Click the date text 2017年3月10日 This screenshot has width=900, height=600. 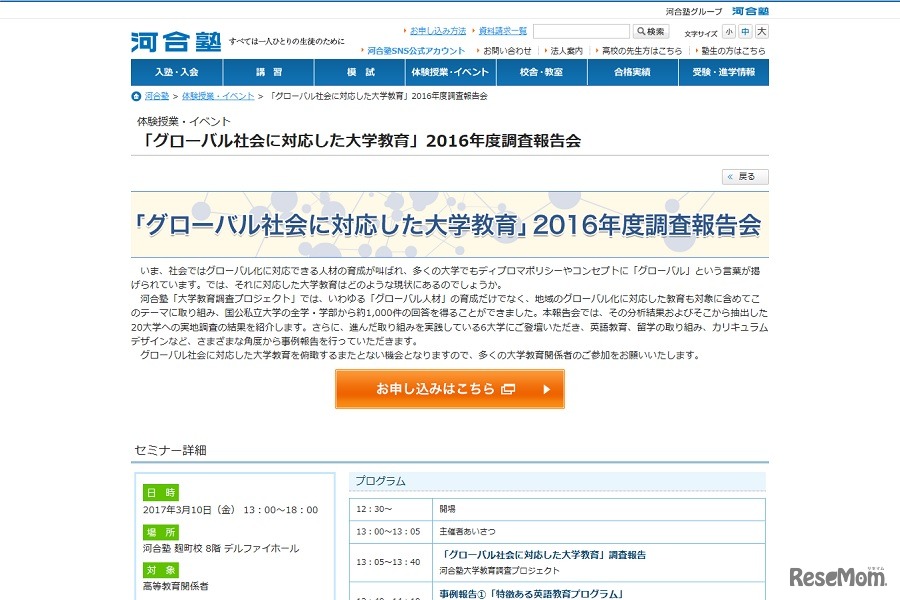click(x=189, y=510)
